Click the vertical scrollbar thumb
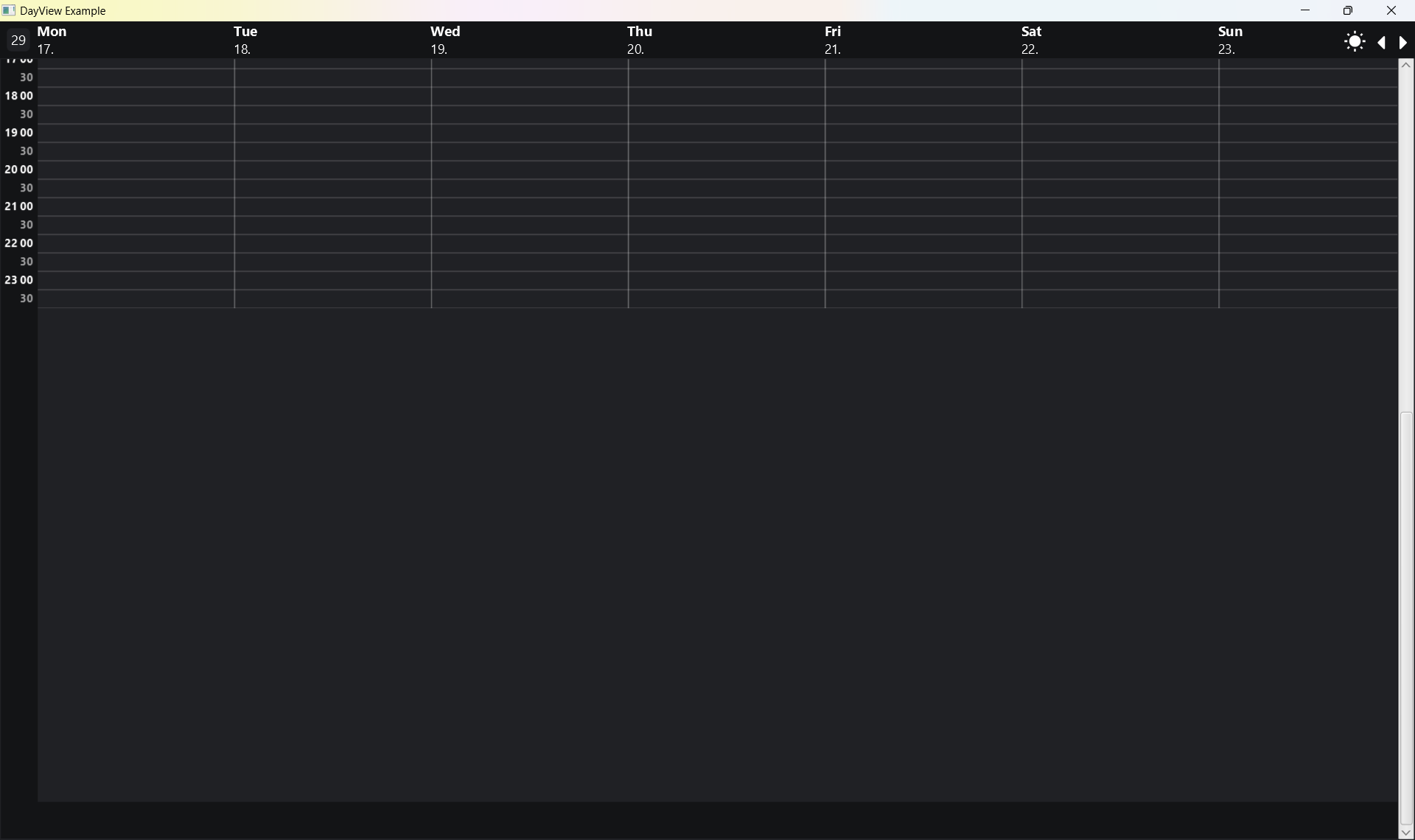1415x840 pixels. tap(1406, 619)
